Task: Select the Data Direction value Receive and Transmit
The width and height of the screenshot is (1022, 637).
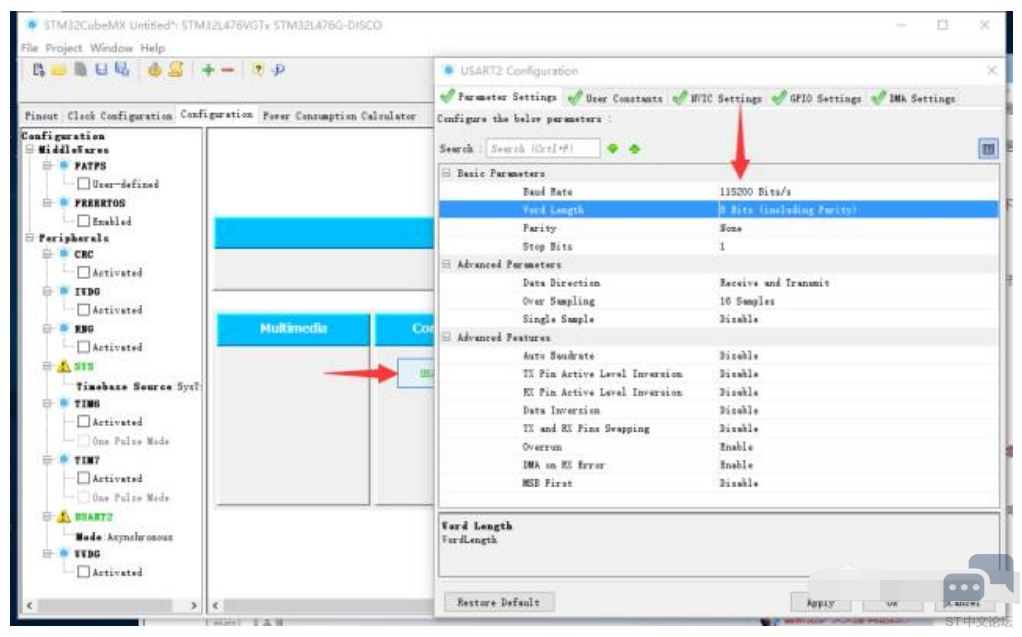Action: (x=774, y=283)
